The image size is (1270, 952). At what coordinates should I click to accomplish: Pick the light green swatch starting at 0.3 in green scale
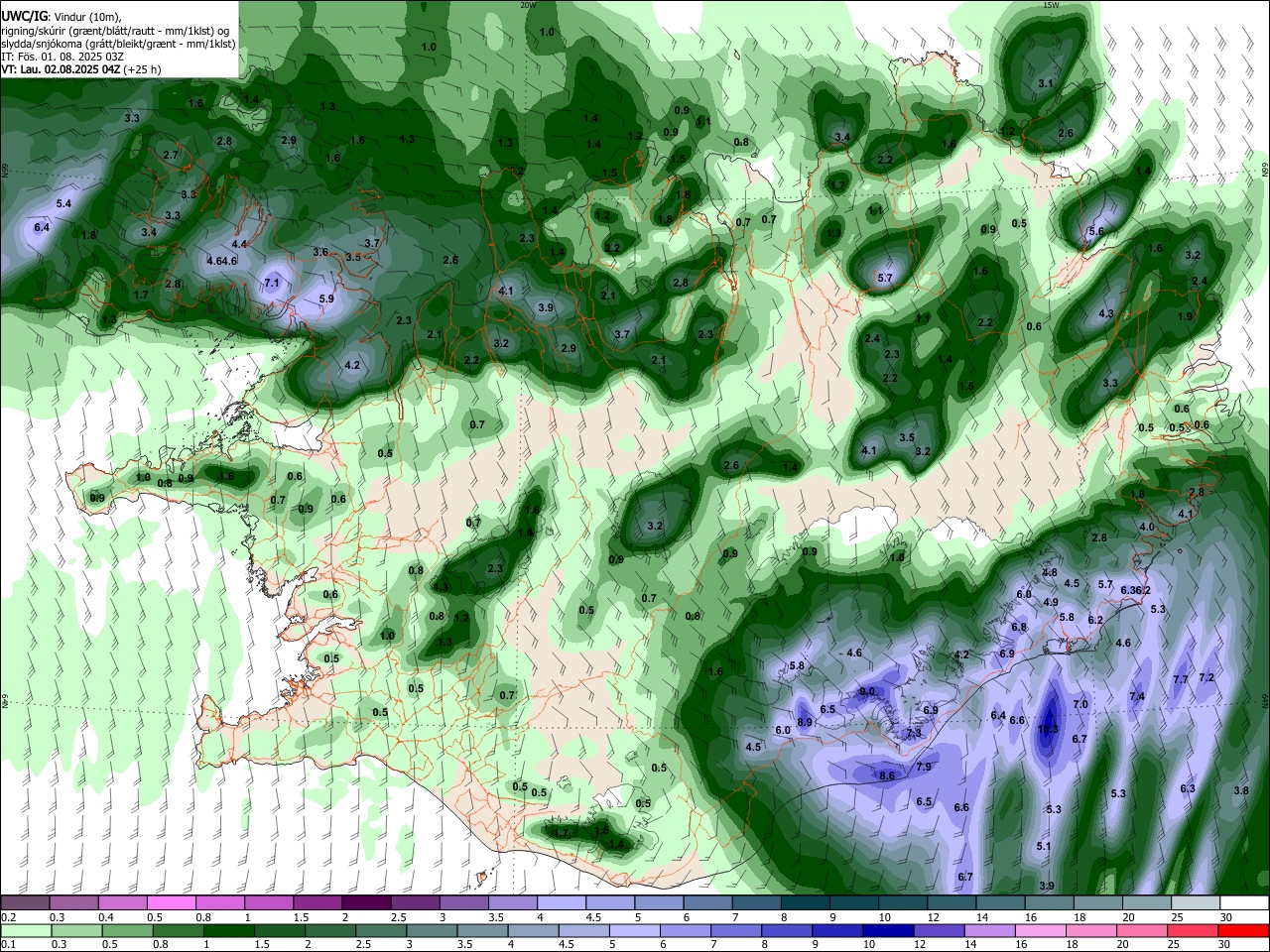pyautogui.click(x=76, y=931)
